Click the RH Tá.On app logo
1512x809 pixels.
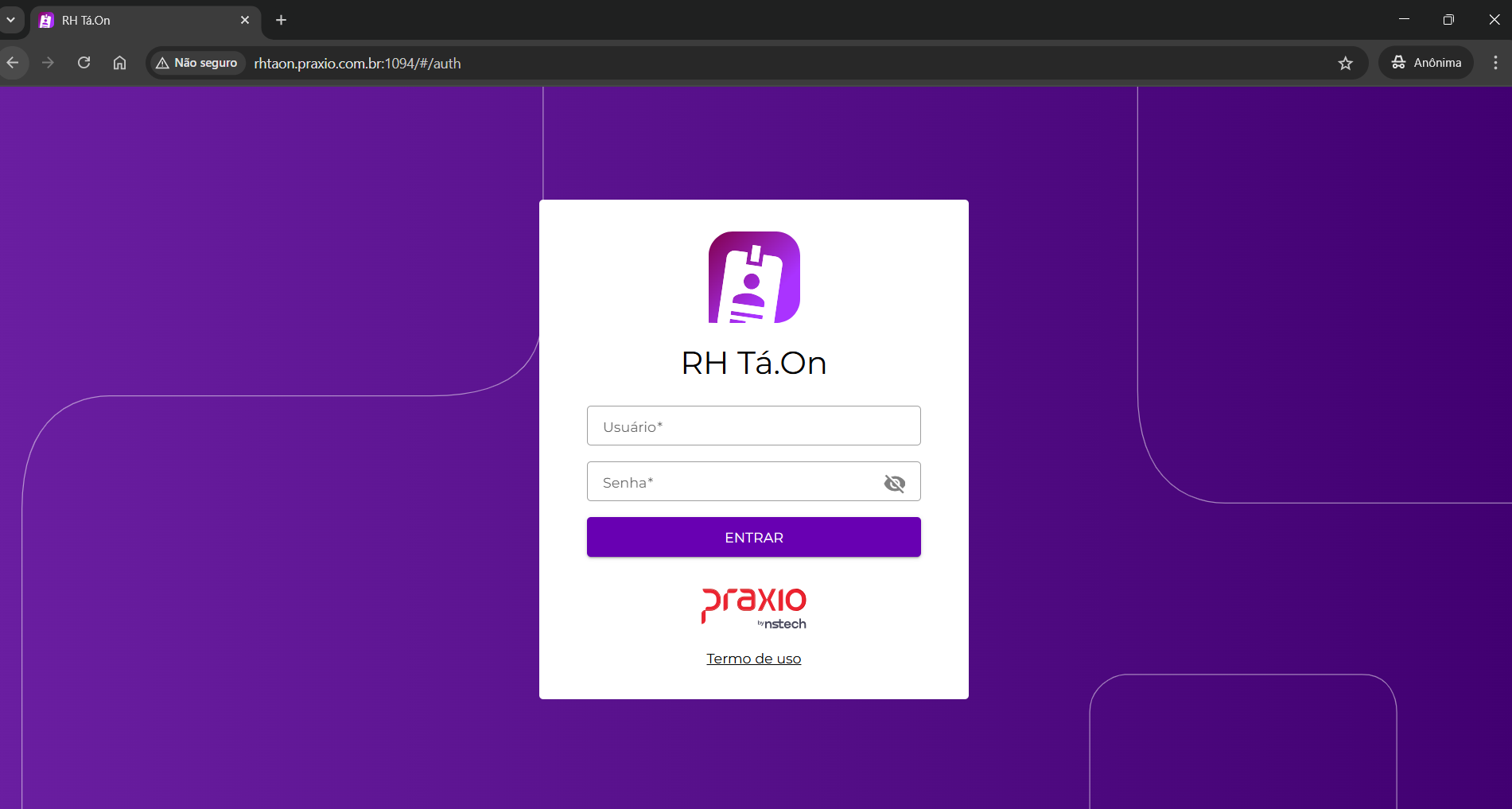coord(754,277)
